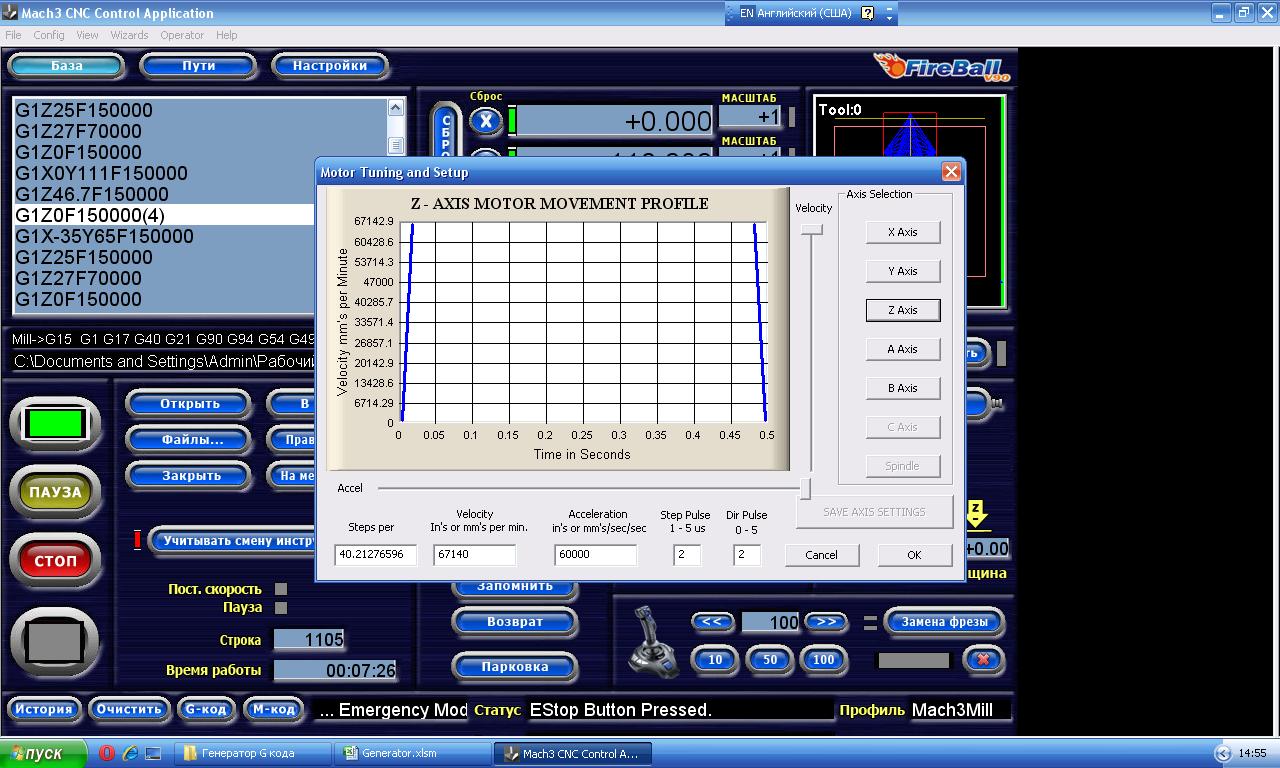1280x768 pixels.
Task: Click the Velocity vertical slider handle
Action: pos(811,230)
